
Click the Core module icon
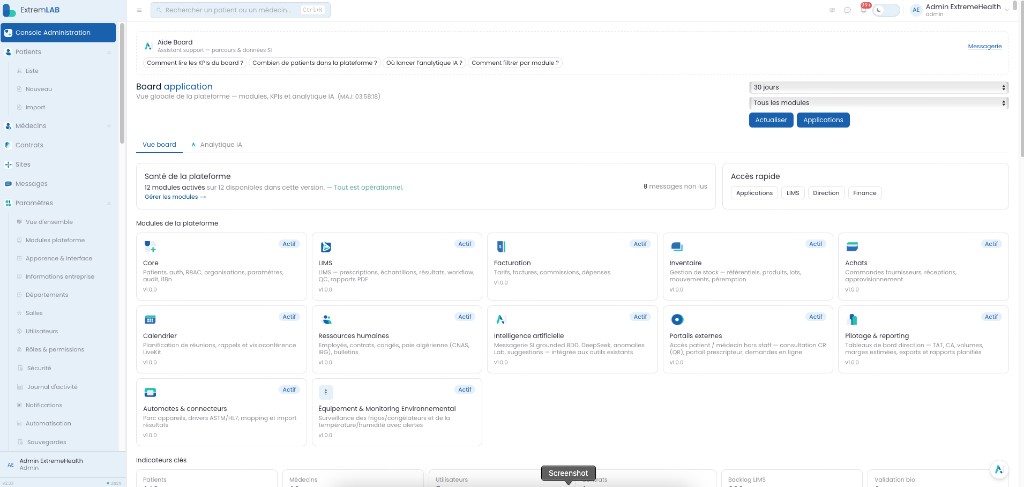pyautogui.click(x=150, y=246)
